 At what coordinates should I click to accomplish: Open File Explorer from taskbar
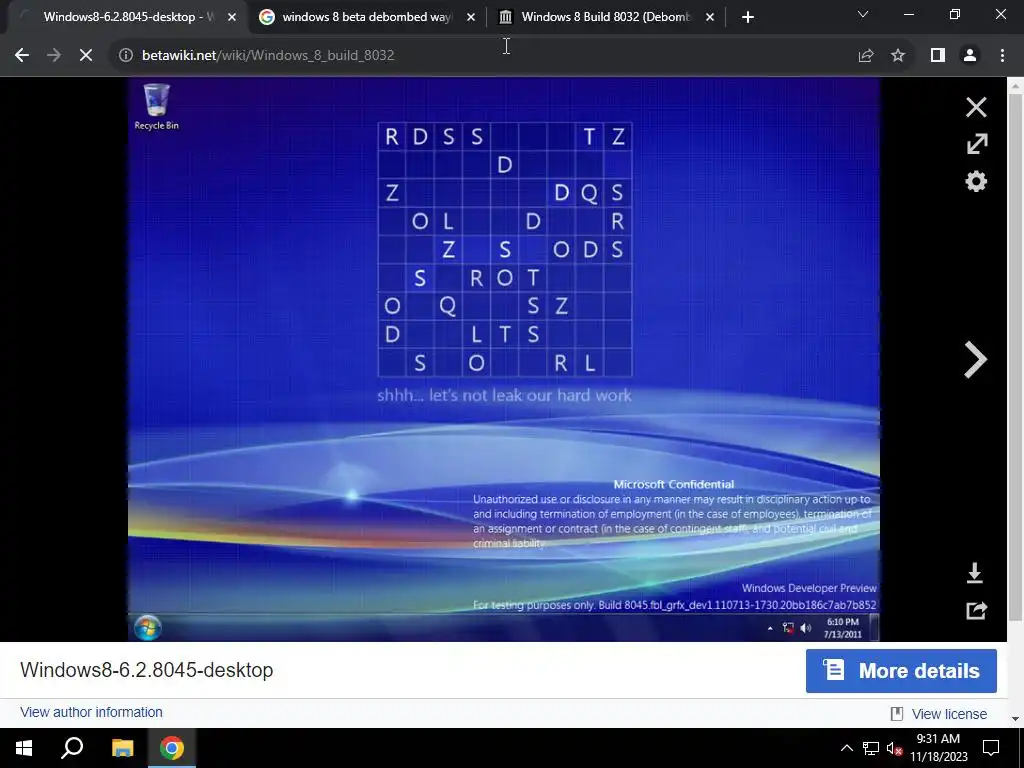coord(122,748)
